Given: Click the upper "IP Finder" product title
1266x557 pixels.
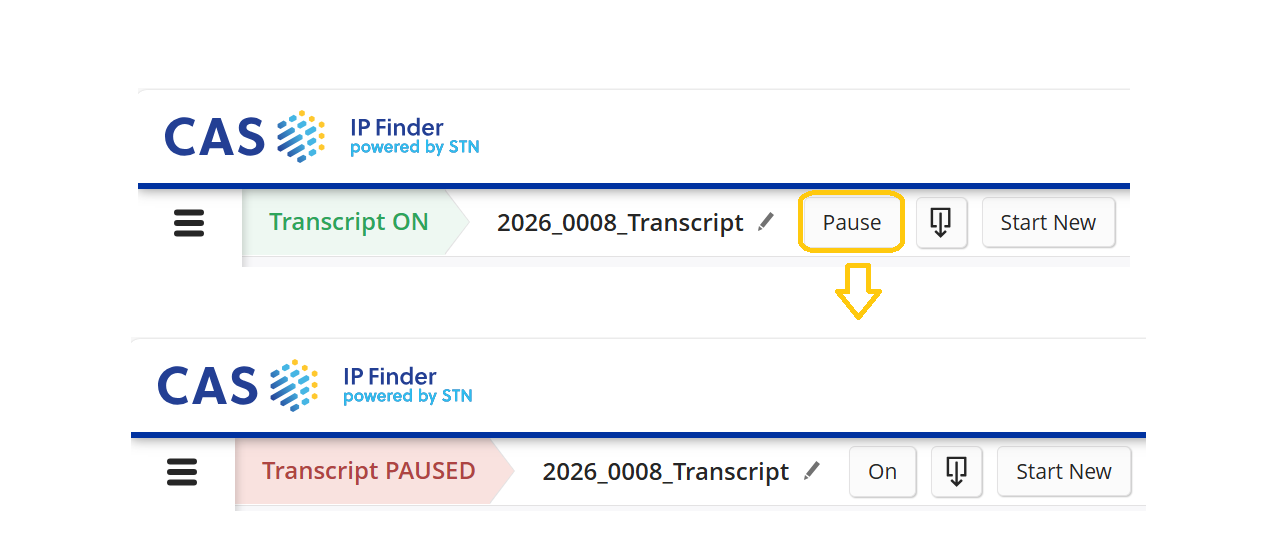Looking at the screenshot, I should tap(396, 128).
